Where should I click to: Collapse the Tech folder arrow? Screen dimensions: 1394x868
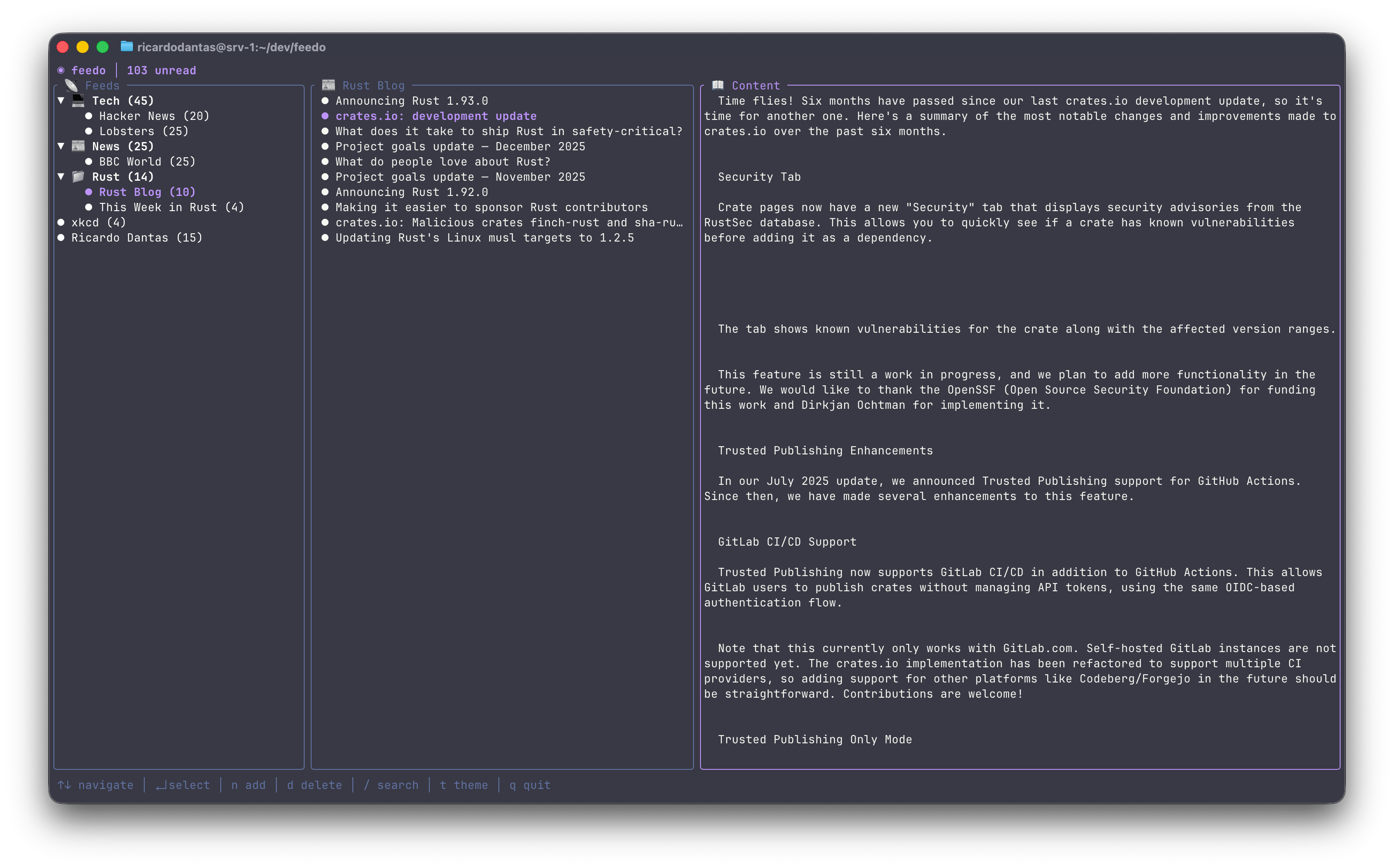(61, 101)
